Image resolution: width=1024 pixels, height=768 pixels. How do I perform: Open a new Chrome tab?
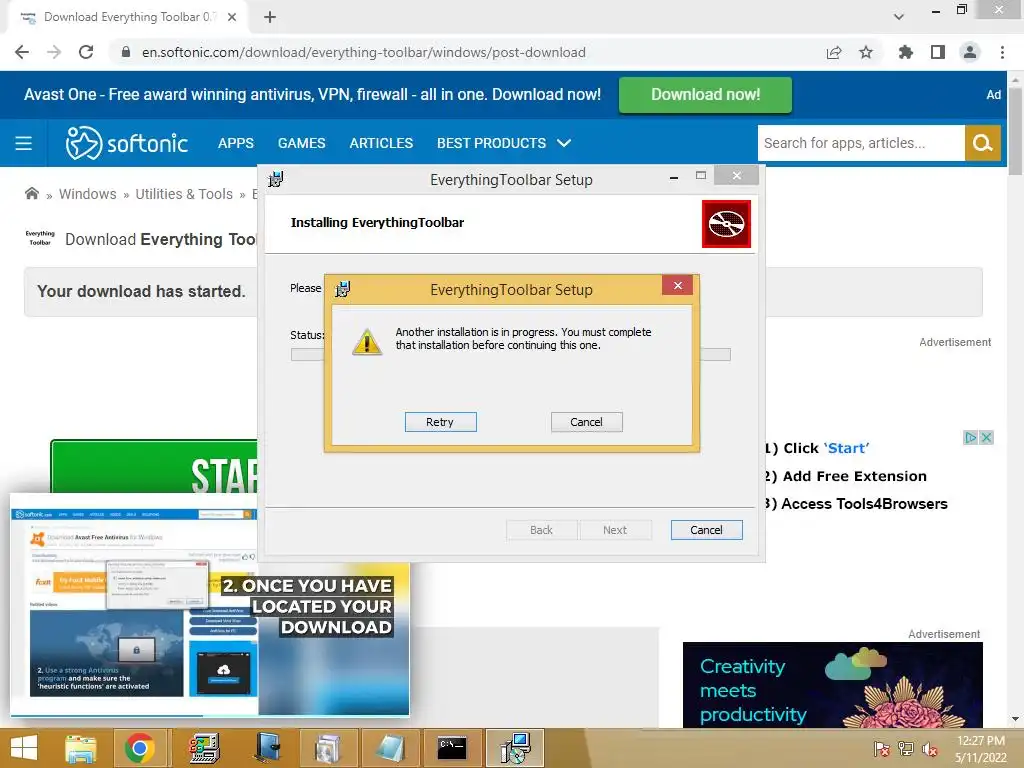pos(270,18)
